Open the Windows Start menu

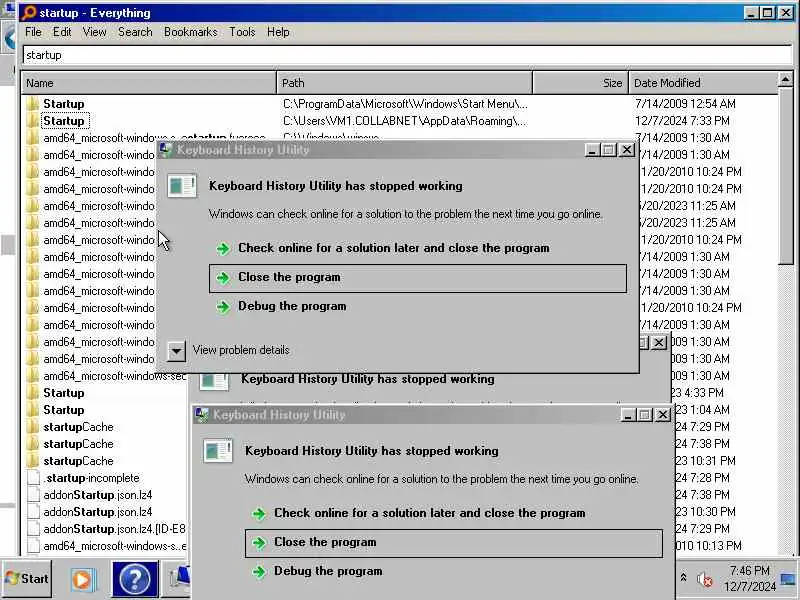pyautogui.click(x=27, y=579)
